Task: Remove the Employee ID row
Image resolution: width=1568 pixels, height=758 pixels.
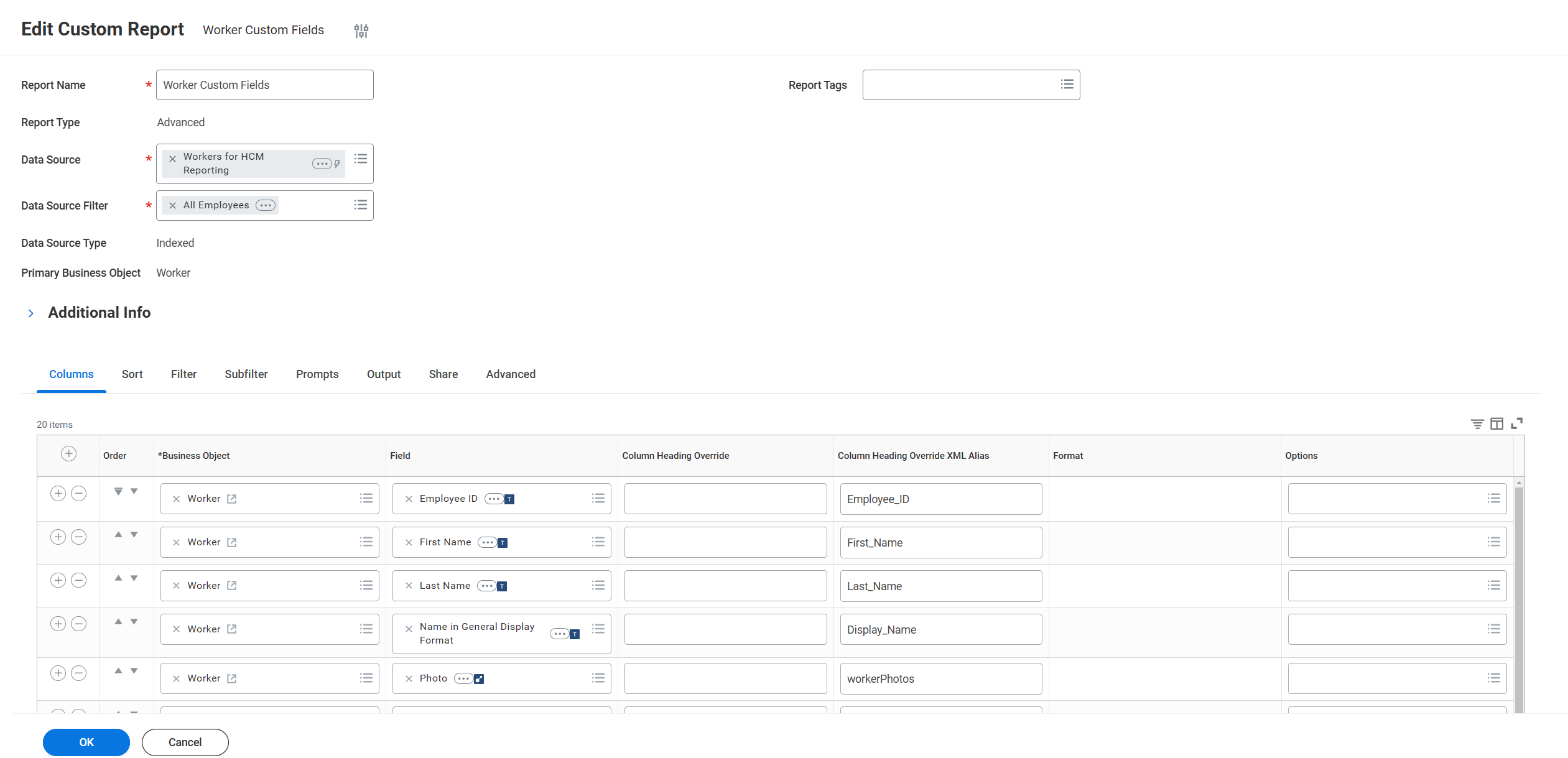Action: point(78,494)
